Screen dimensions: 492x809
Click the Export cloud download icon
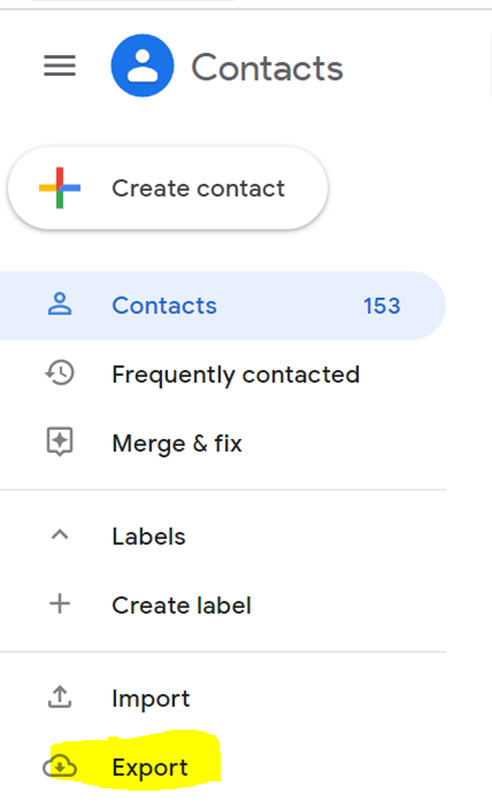(60, 767)
